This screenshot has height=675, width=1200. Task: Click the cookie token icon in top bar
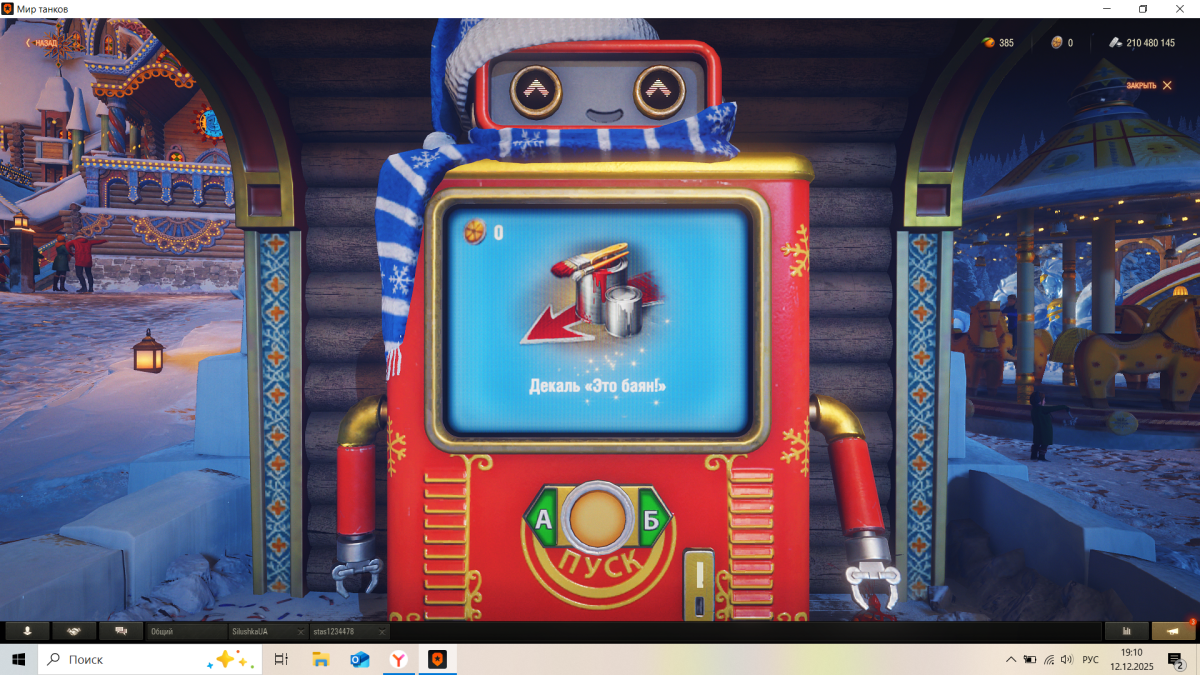(x=1056, y=43)
